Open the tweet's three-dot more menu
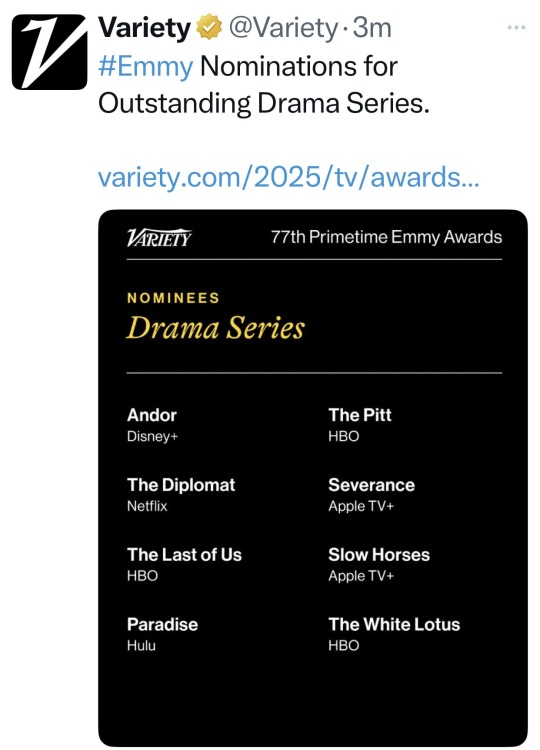 [x=516, y=28]
